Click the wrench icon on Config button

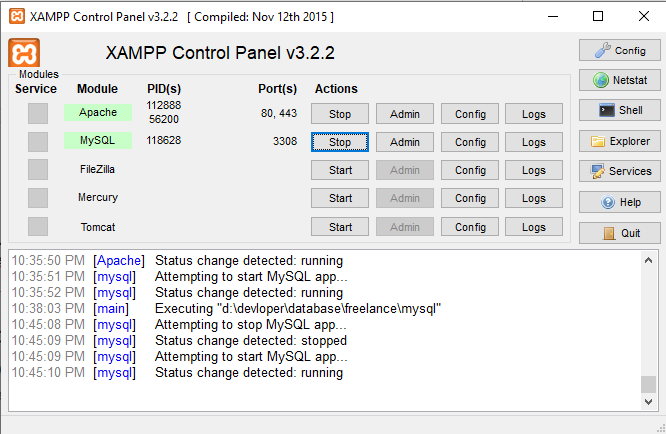point(603,51)
